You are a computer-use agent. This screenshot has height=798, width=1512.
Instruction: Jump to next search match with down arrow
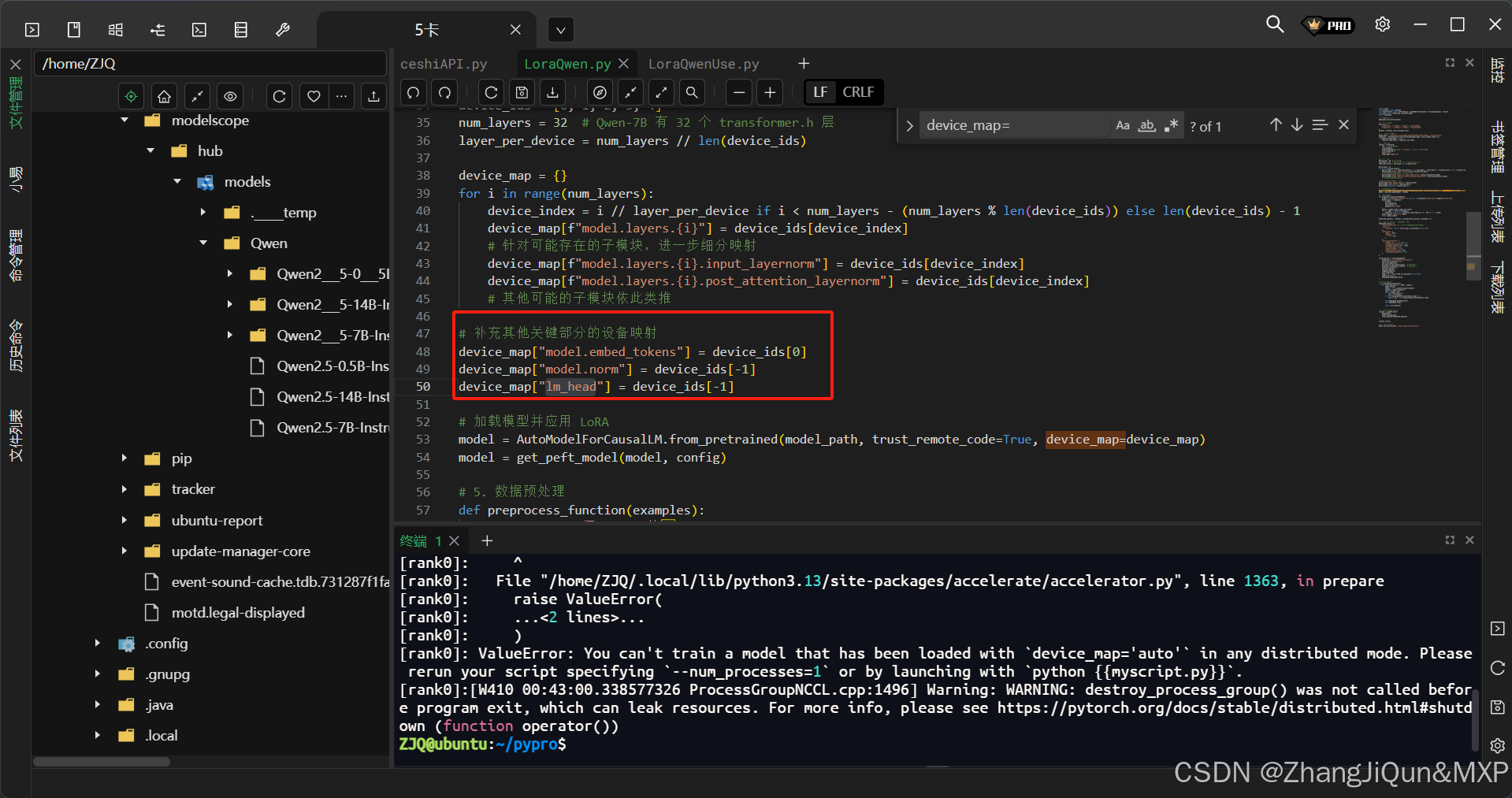(x=1296, y=124)
